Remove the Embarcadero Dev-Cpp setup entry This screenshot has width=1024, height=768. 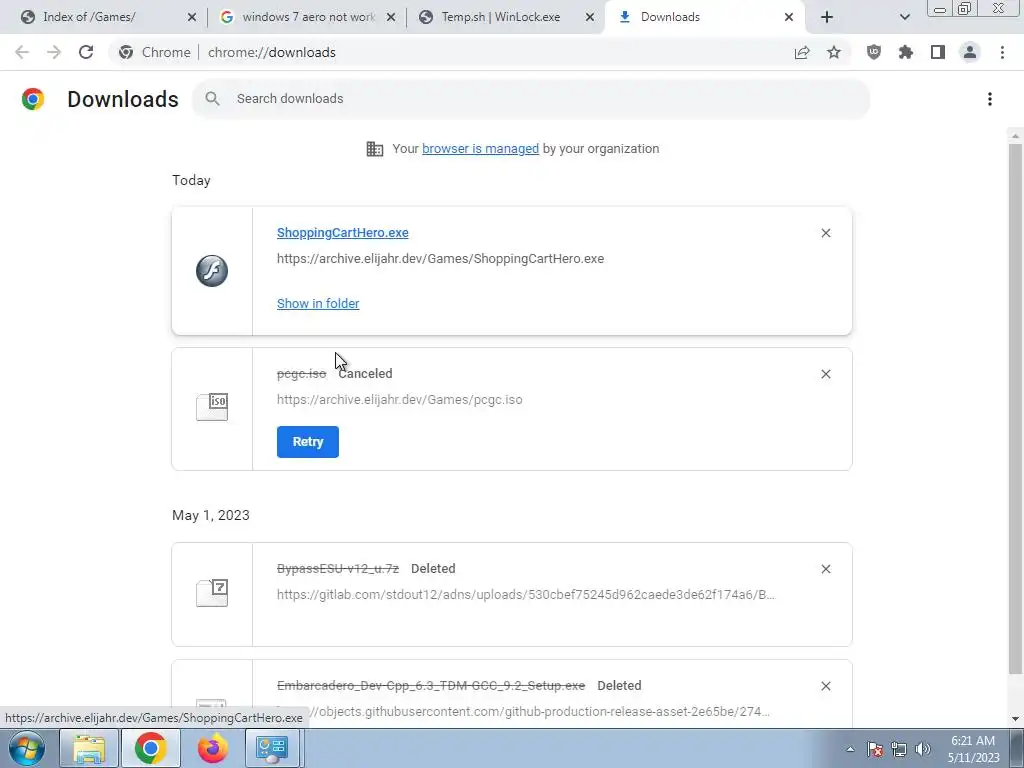(x=826, y=686)
